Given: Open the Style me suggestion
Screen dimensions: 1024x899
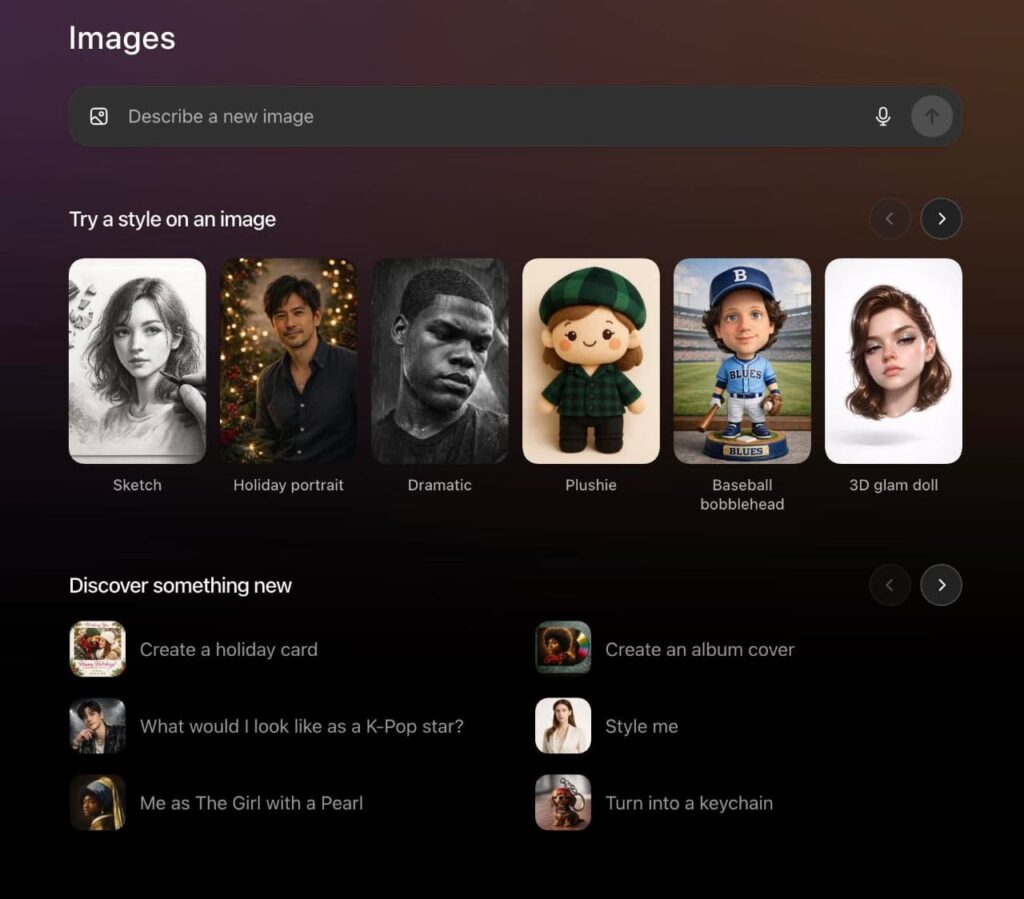Looking at the screenshot, I should pos(641,727).
